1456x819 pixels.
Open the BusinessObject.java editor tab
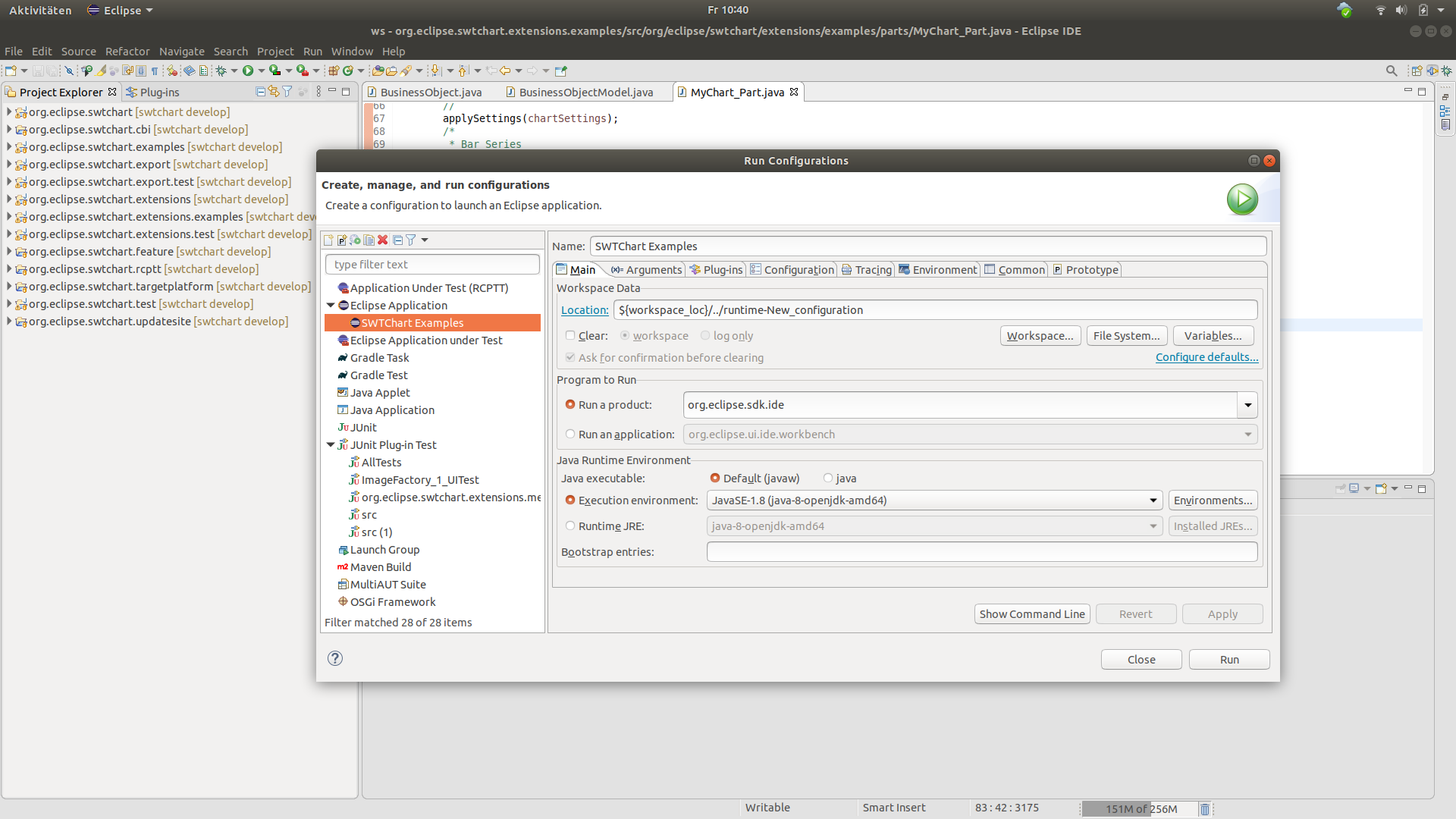pos(431,92)
